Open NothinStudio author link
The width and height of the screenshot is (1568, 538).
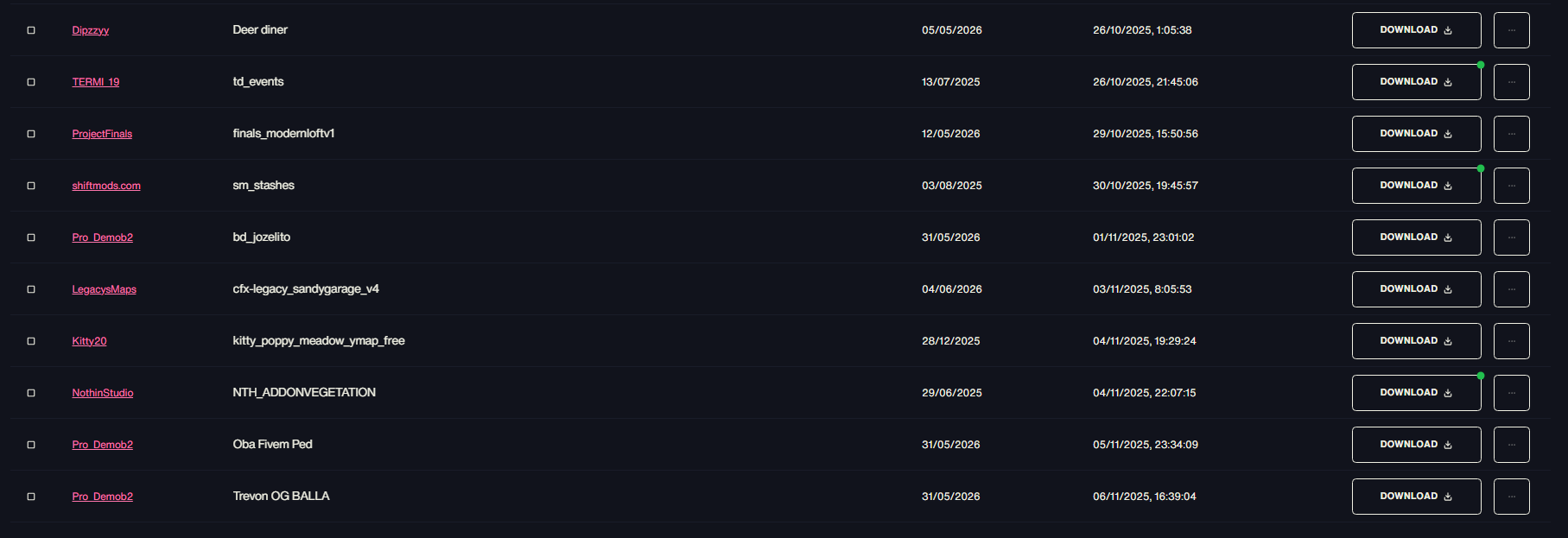(102, 393)
